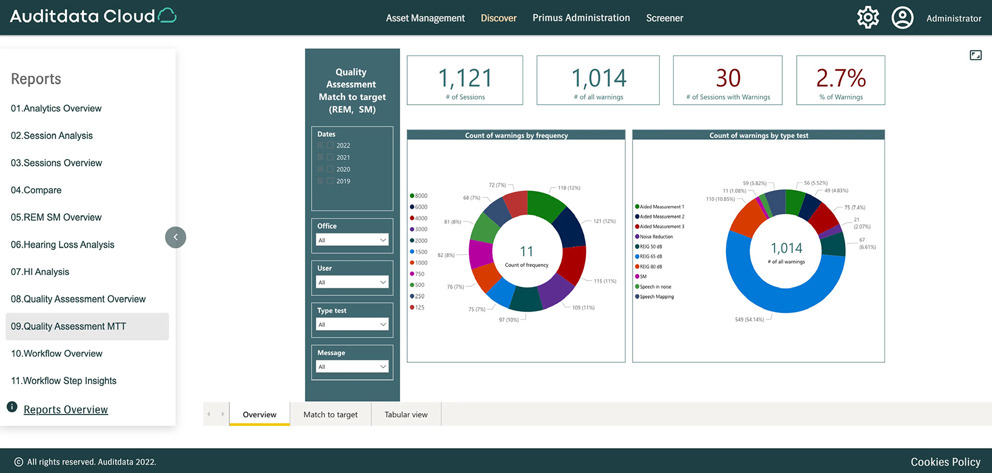Switch to the Tabular view tab

tap(406, 414)
